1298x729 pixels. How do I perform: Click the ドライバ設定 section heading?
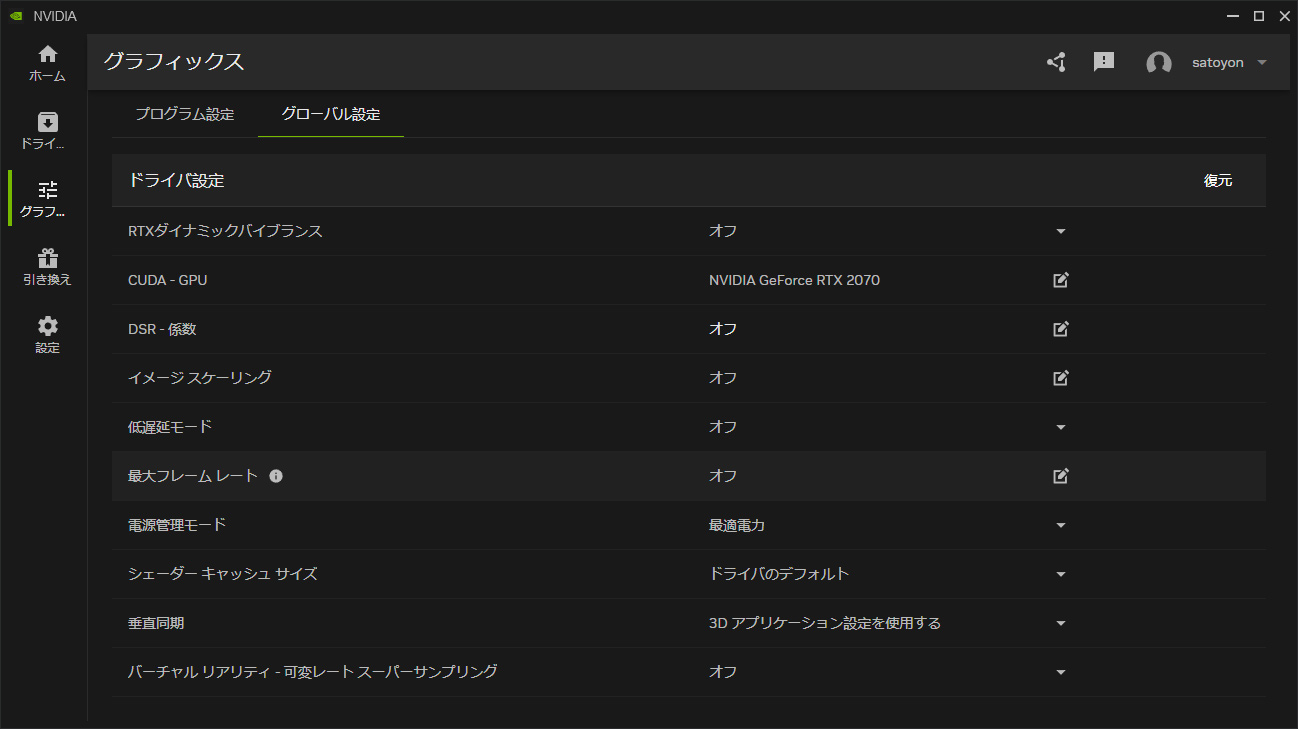click(x=177, y=181)
